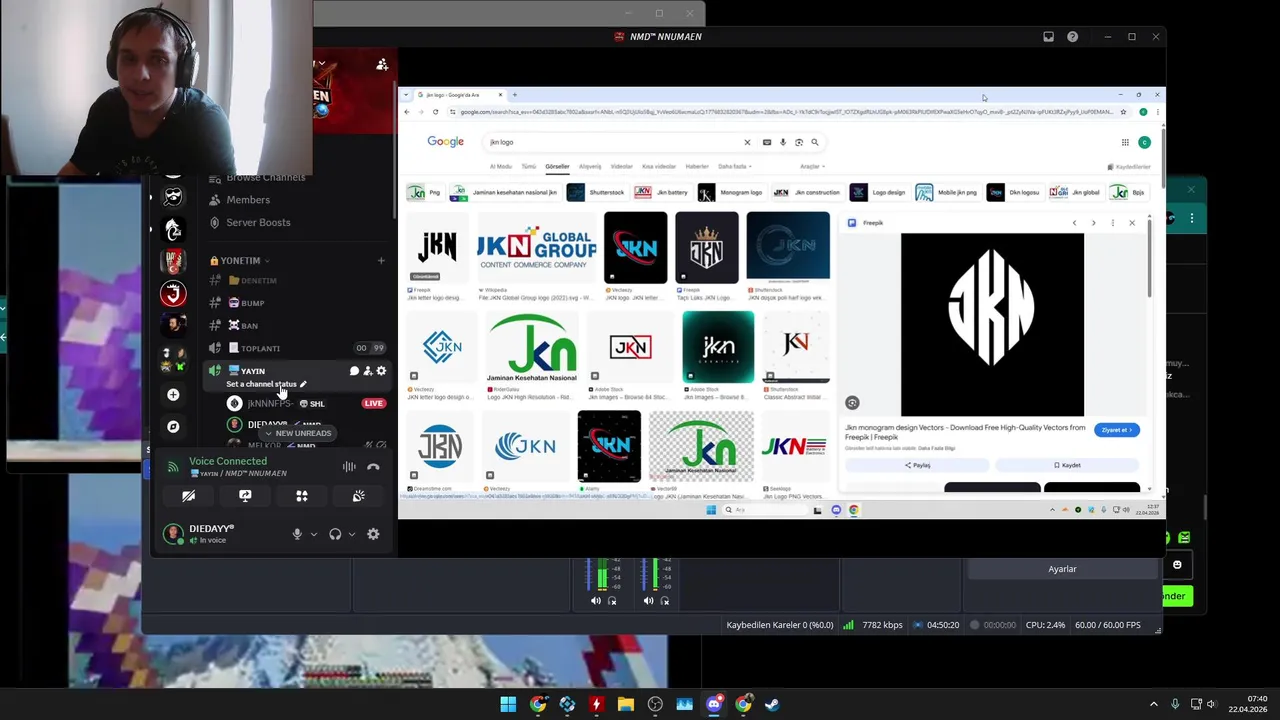This screenshot has width=1280, height=720.
Task: Switch to the Alışveriş tab
Action: coord(590,166)
